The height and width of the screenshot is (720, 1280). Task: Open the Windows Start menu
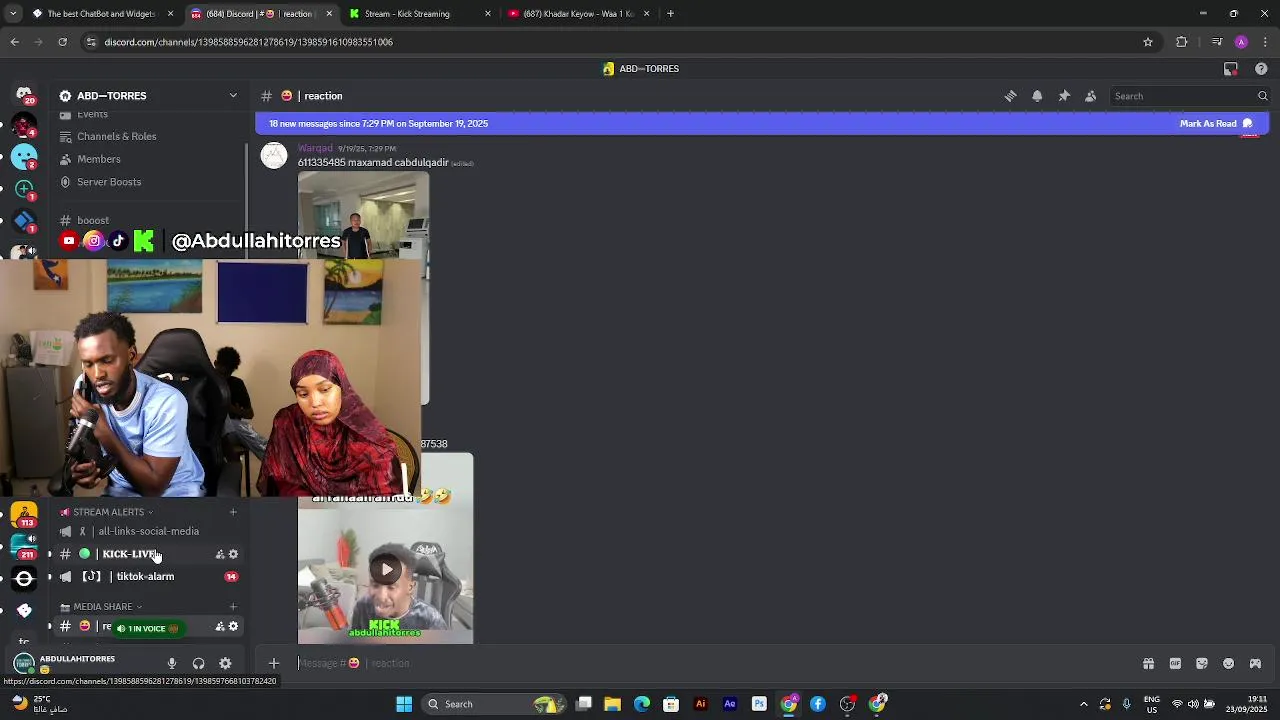tap(404, 704)
